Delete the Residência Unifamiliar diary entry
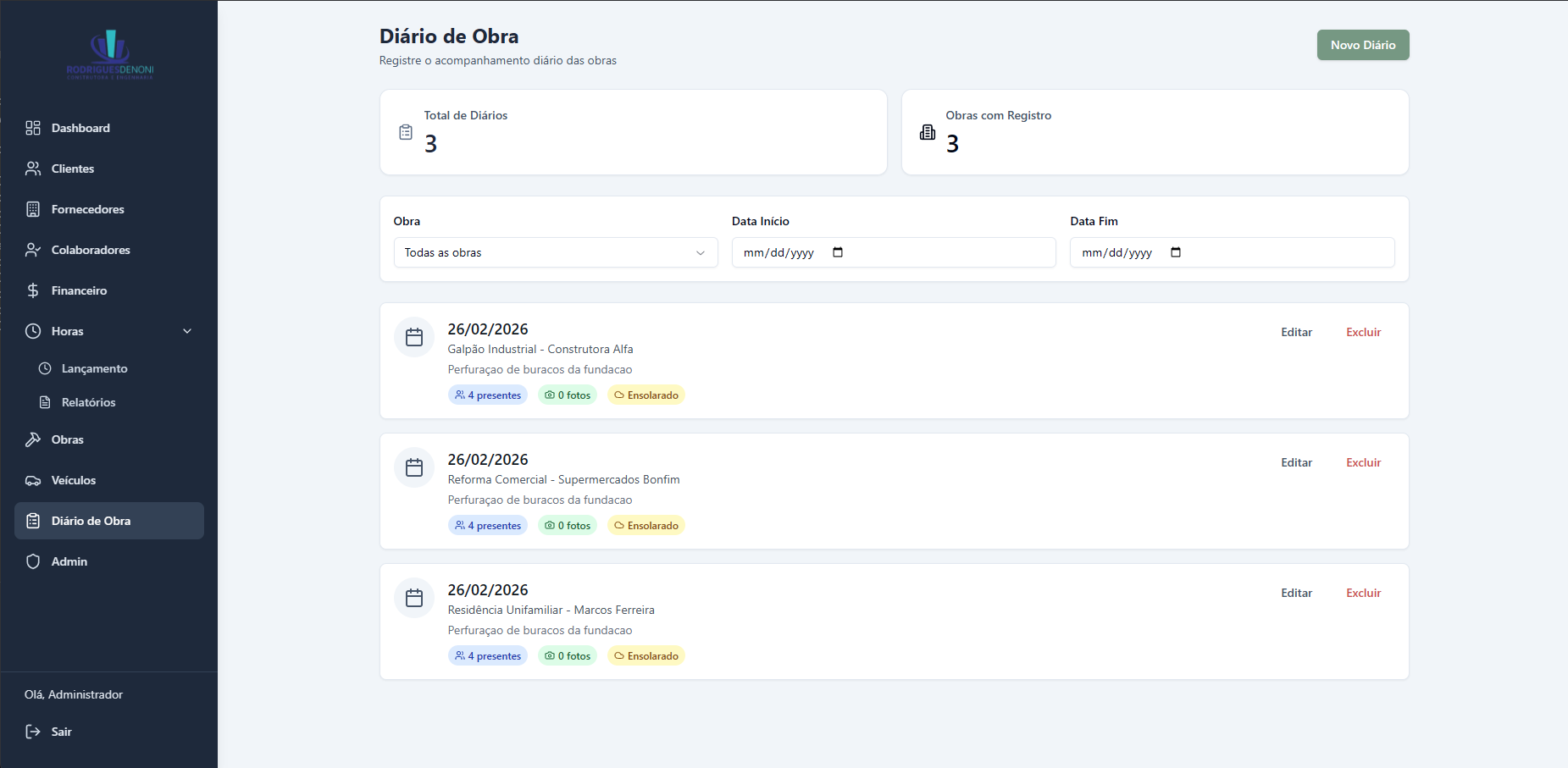Image resolution: width=1568 pixels, height=768 pixels. [x=1363, y=593]
